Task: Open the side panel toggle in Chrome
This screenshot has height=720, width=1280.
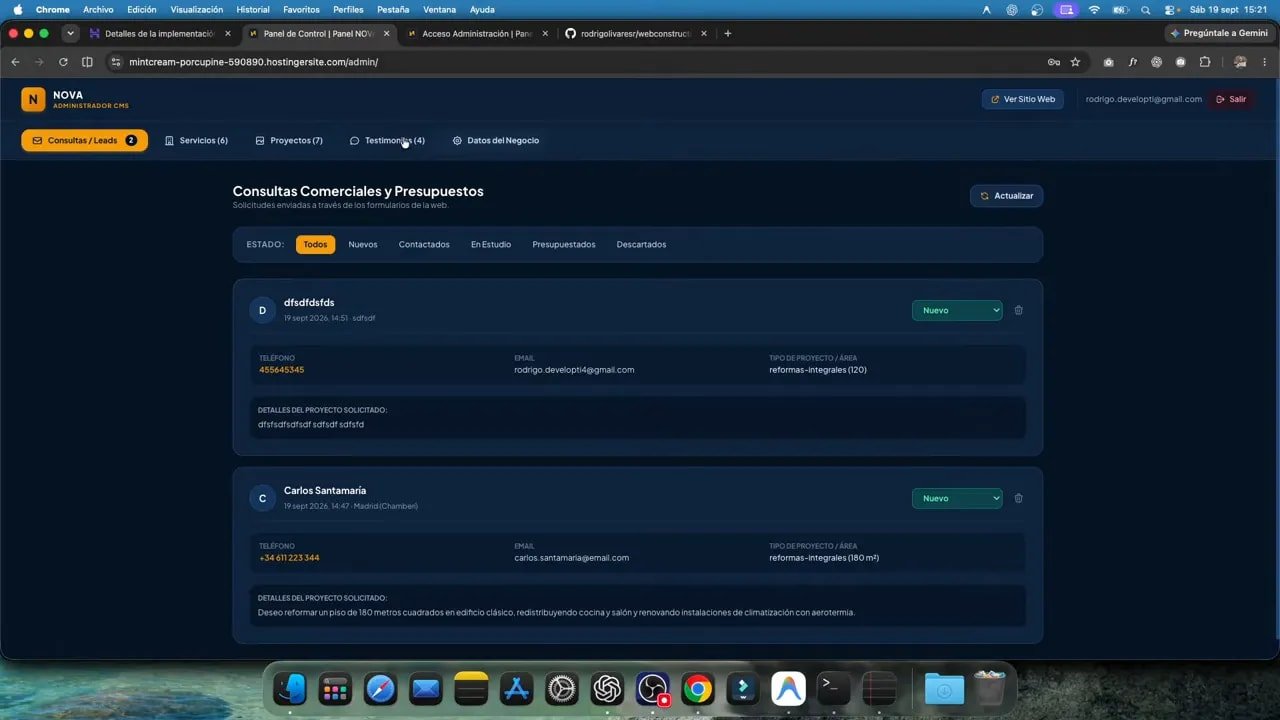Action: pyautogui.click(x=87, y=62)
